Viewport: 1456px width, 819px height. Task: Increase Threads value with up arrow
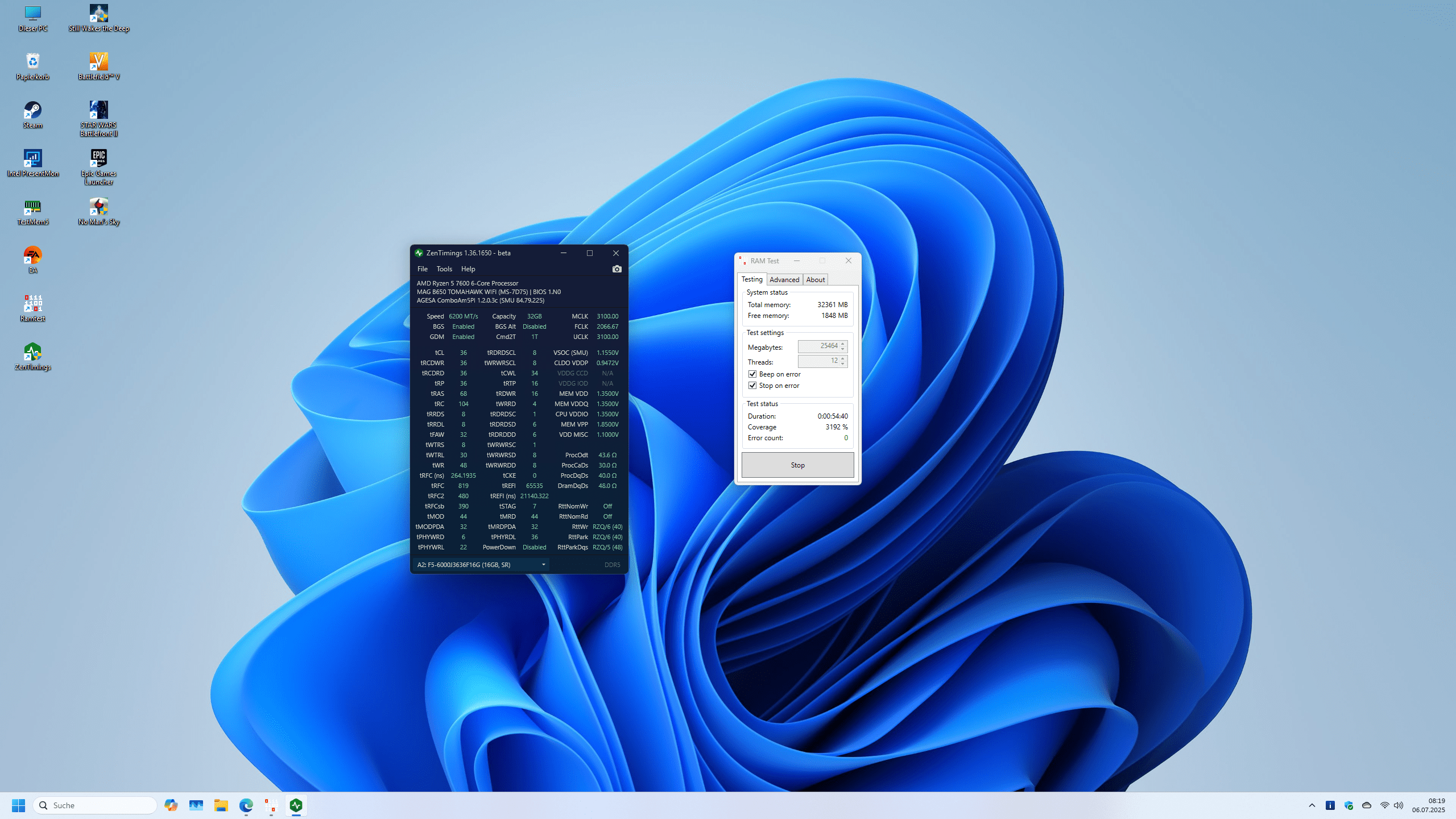tap(843, 358)
